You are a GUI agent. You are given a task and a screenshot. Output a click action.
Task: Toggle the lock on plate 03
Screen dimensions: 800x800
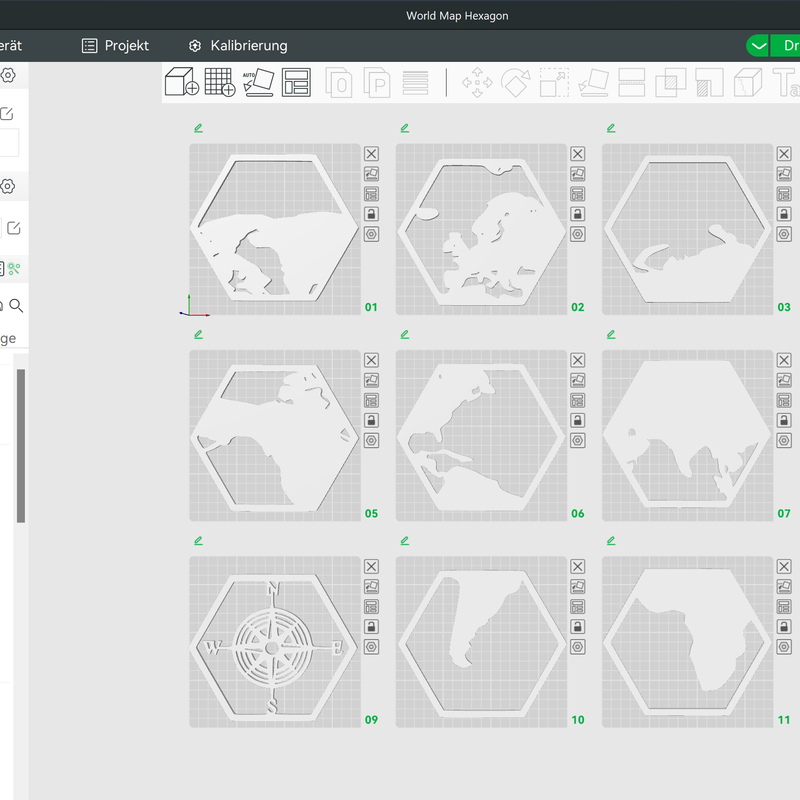pos(784,214)
